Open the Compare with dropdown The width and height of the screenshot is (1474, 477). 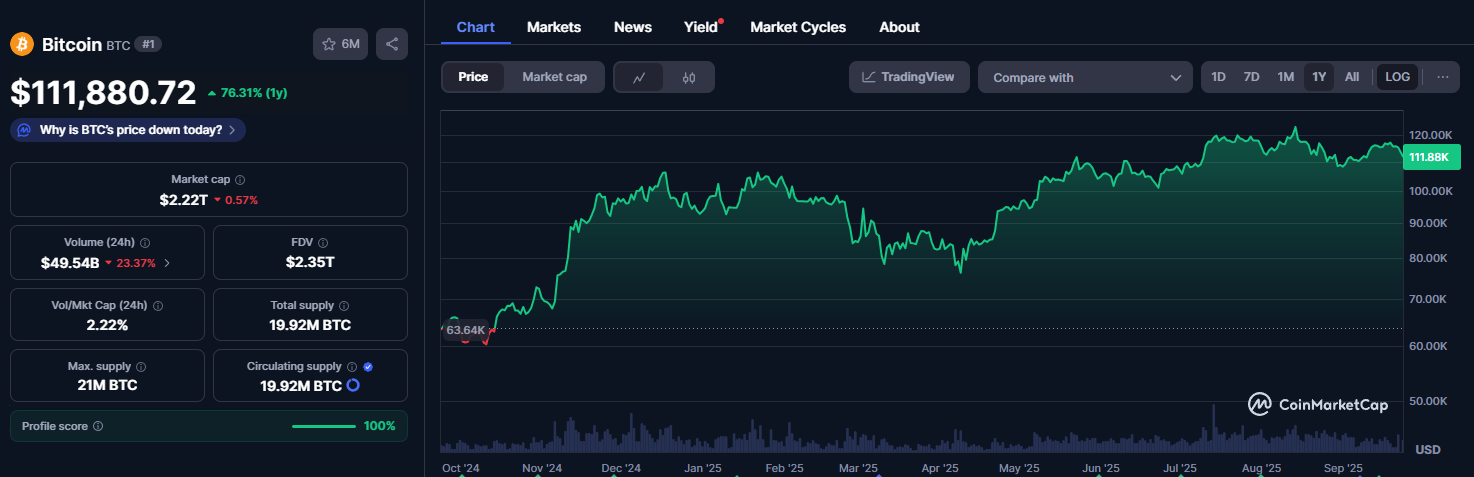[1085, 77]
